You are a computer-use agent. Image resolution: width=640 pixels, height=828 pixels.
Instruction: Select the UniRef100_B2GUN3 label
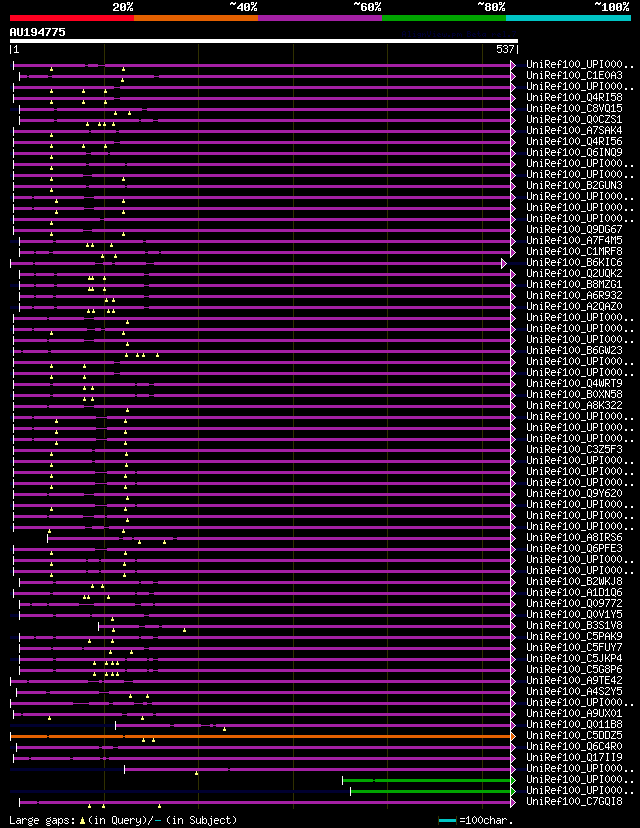(x=575, y=186)
